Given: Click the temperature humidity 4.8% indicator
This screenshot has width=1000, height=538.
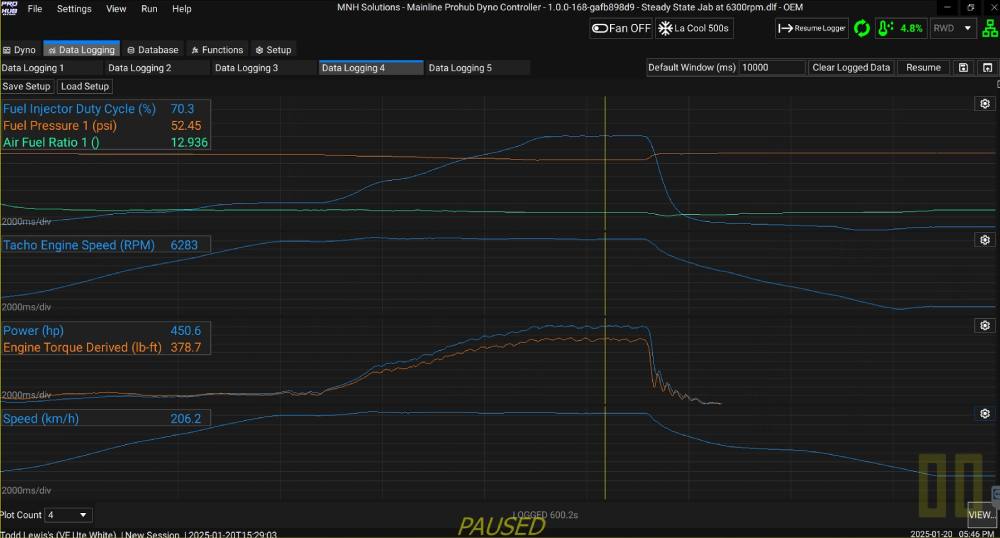Looking at the screenshot, I should point(901,28).
